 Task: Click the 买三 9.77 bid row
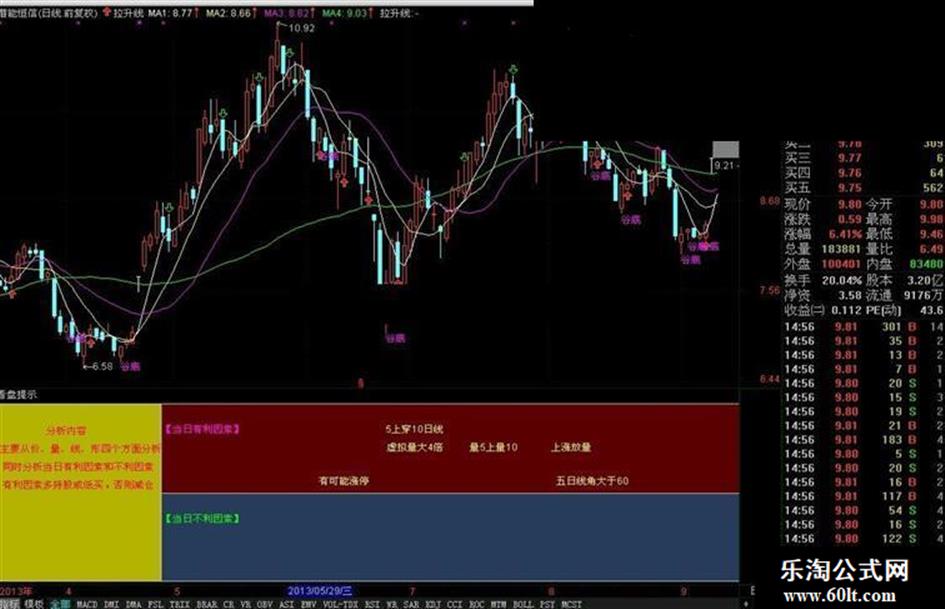pos(864,158)
